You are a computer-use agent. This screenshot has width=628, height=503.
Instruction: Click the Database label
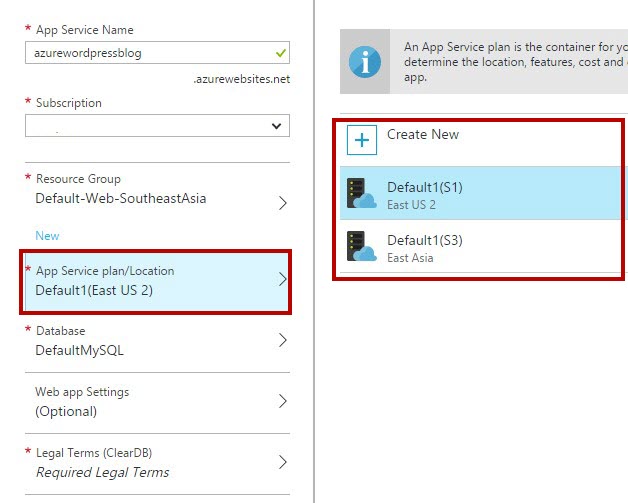pos(60,331)
